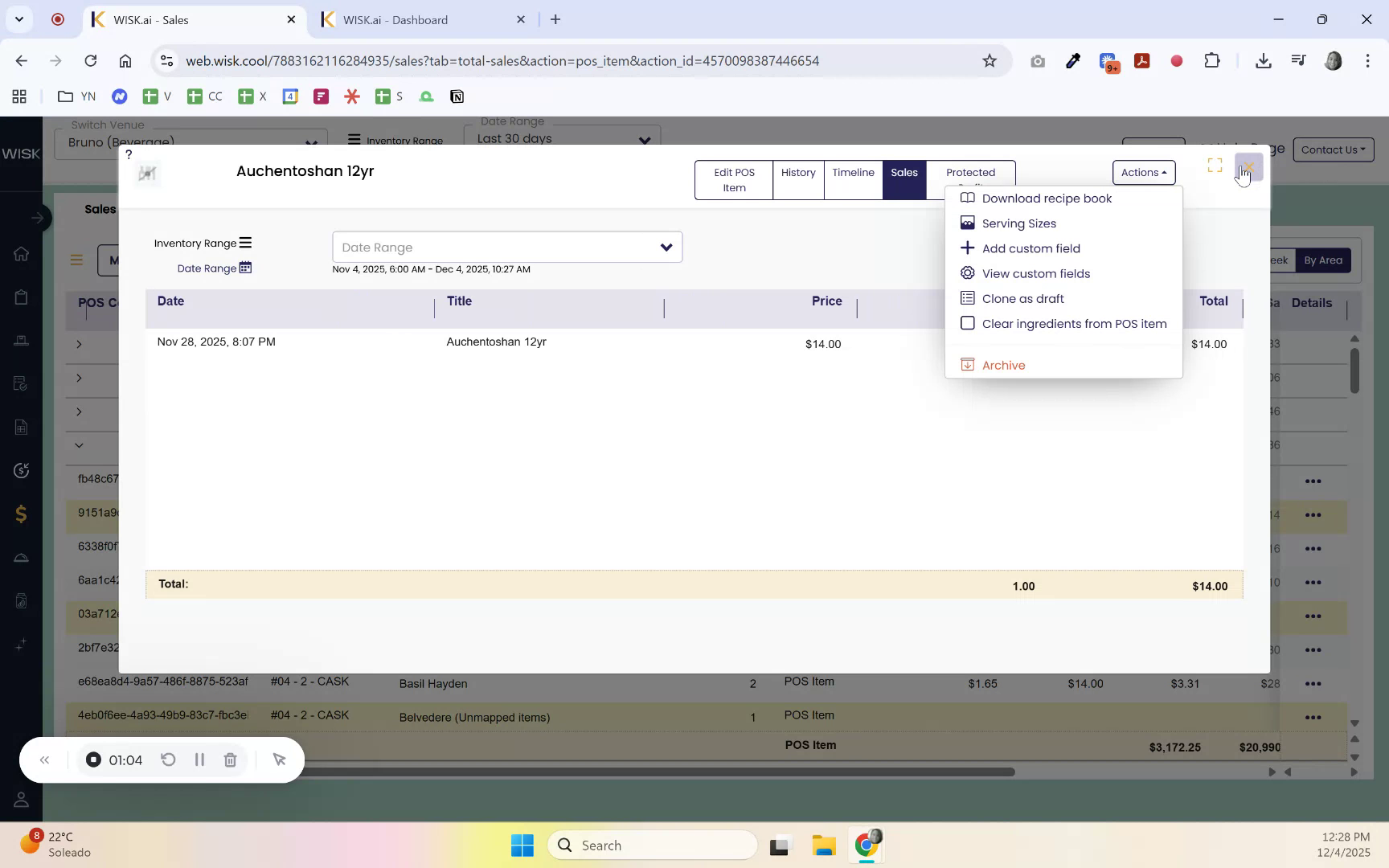The height and width of the screenshot is (868, 1389).
Task: Open the Inventory Range hamburger icon
Action: [246, 242]
